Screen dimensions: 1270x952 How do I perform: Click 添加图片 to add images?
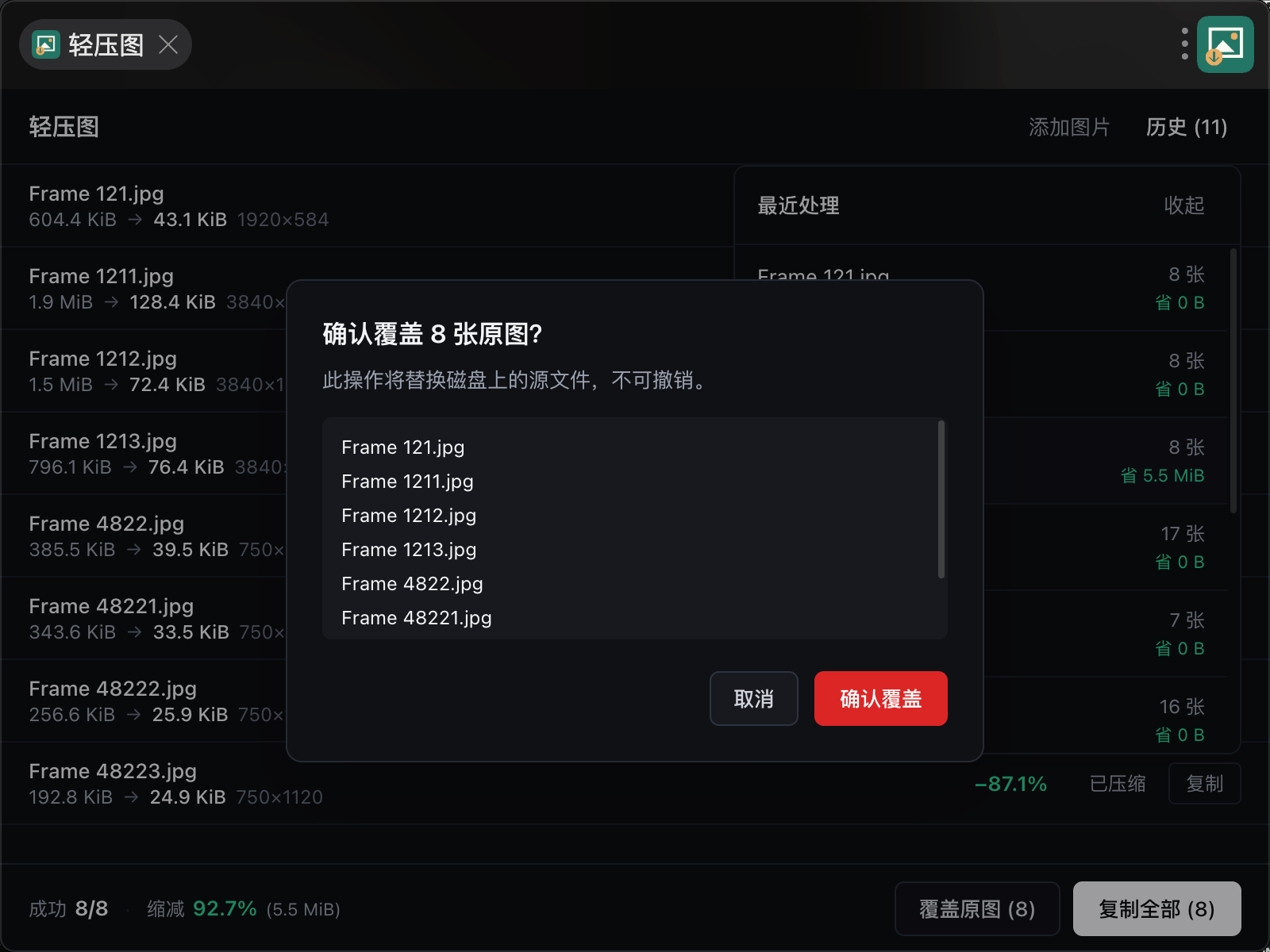click(x=1068, y=127)
